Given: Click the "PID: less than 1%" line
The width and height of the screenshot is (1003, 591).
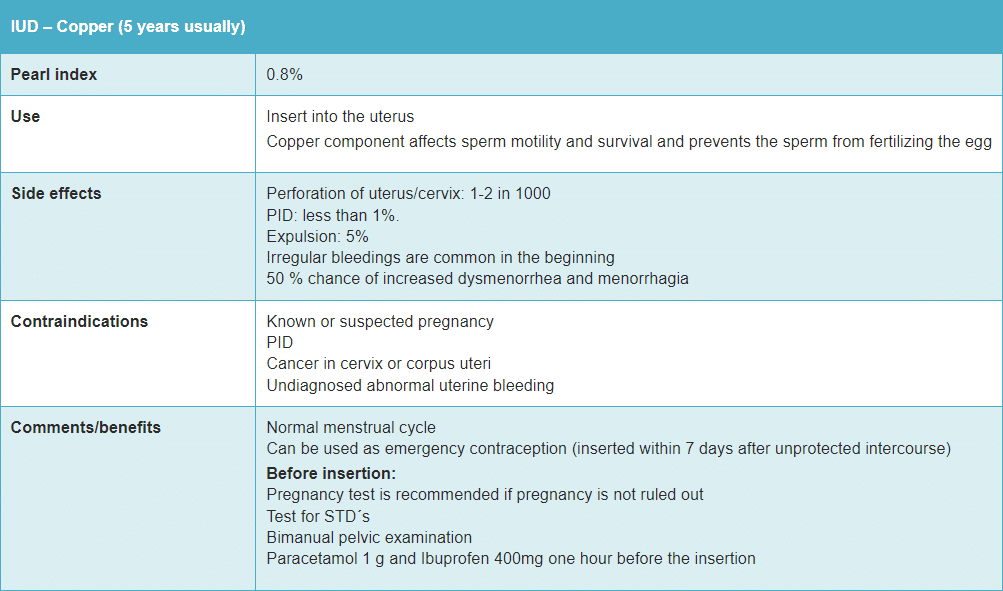Looking at the screenshot, I should coord(333,215).
